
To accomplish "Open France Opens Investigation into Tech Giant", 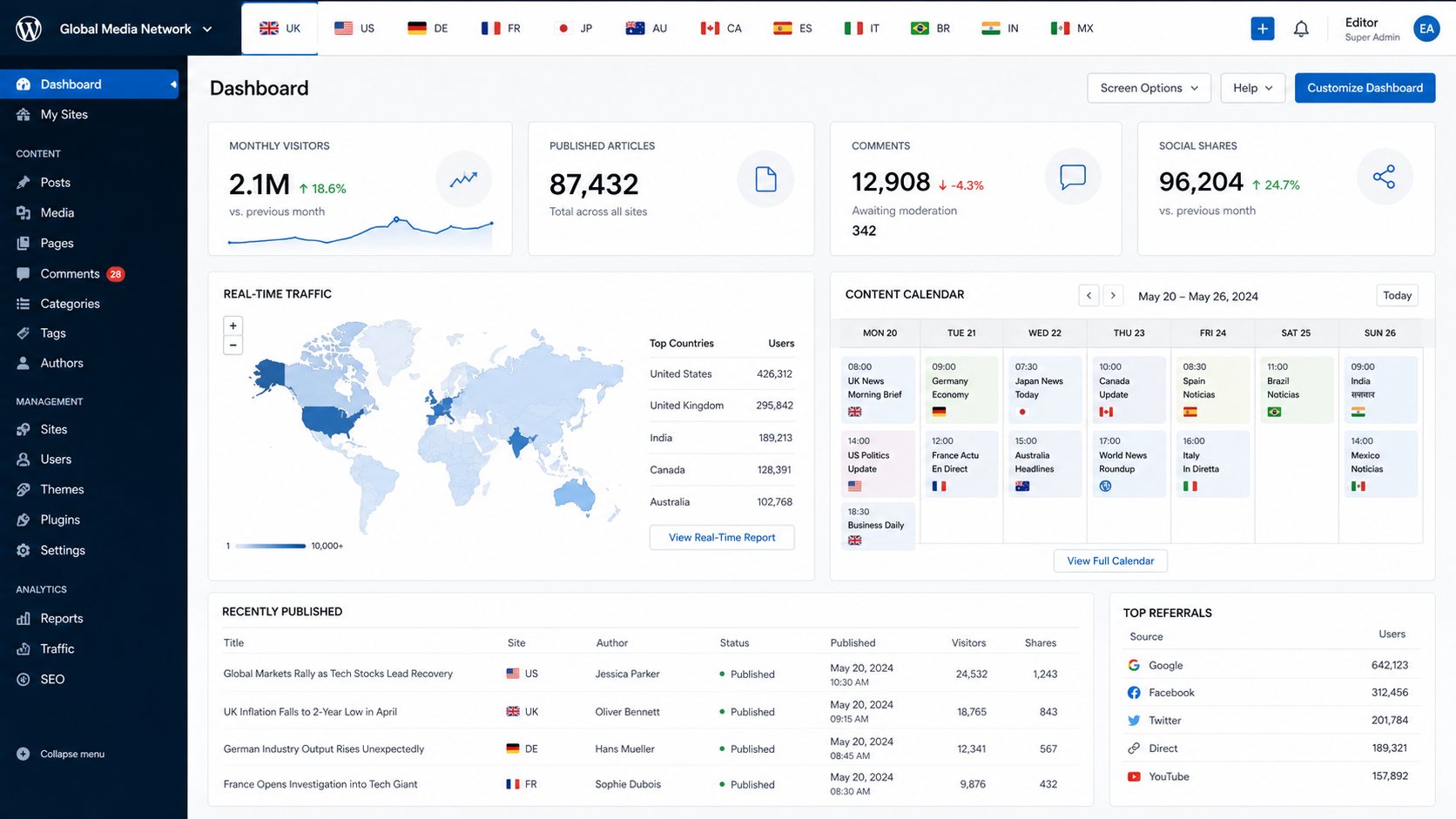I will pyautogui.click(x=320, y=784).
